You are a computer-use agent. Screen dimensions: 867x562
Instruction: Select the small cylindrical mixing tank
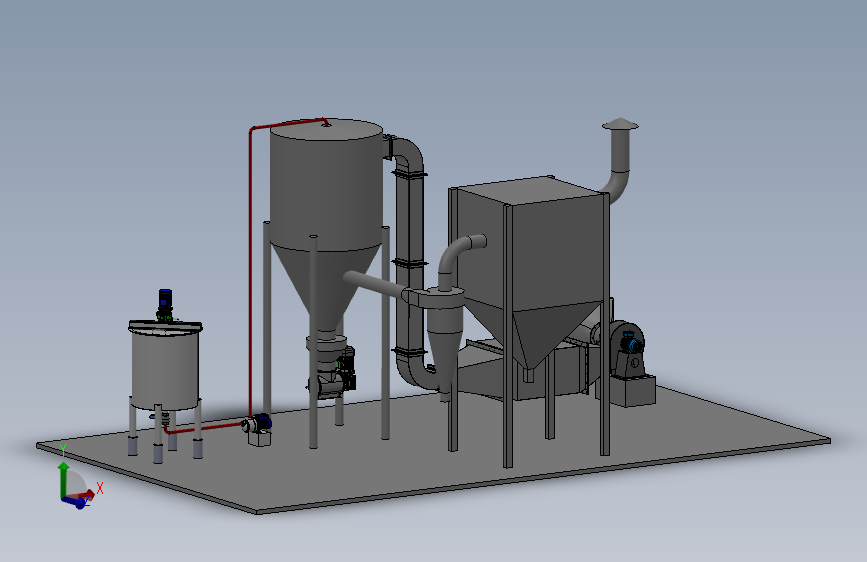[x=165, y=368]
